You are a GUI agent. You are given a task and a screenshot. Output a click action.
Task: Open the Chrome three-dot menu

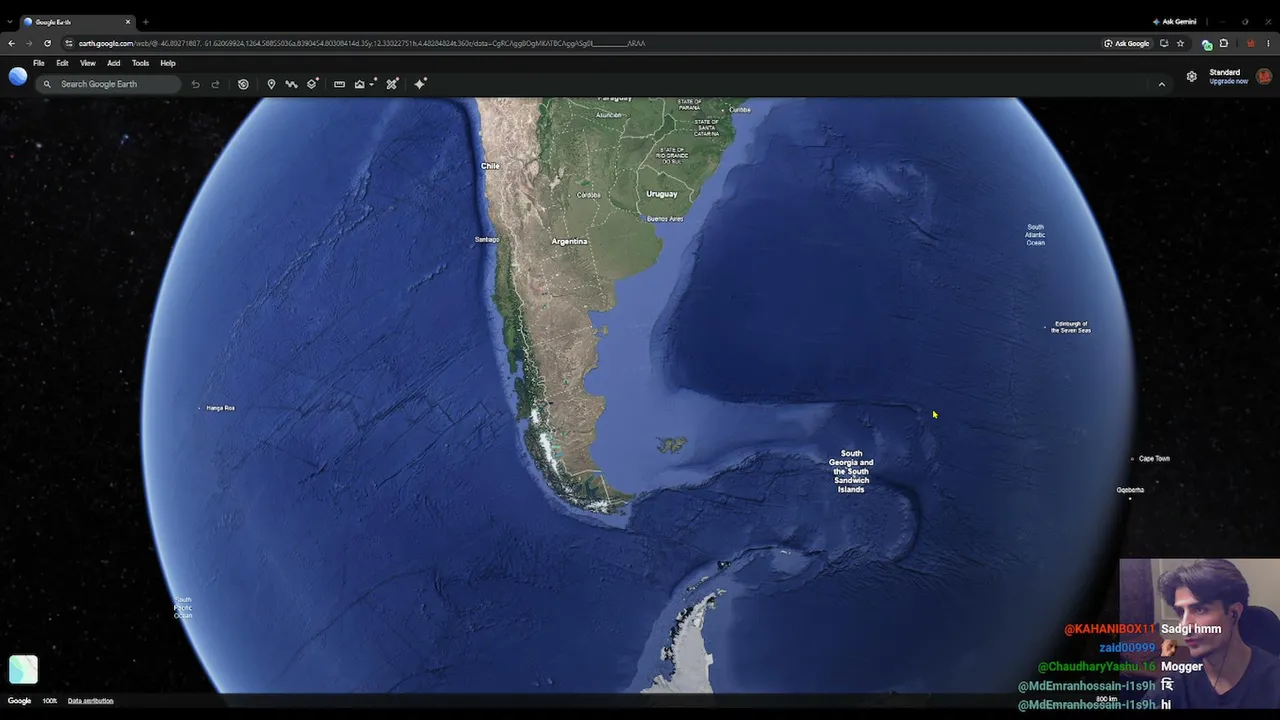point(1268,43)
